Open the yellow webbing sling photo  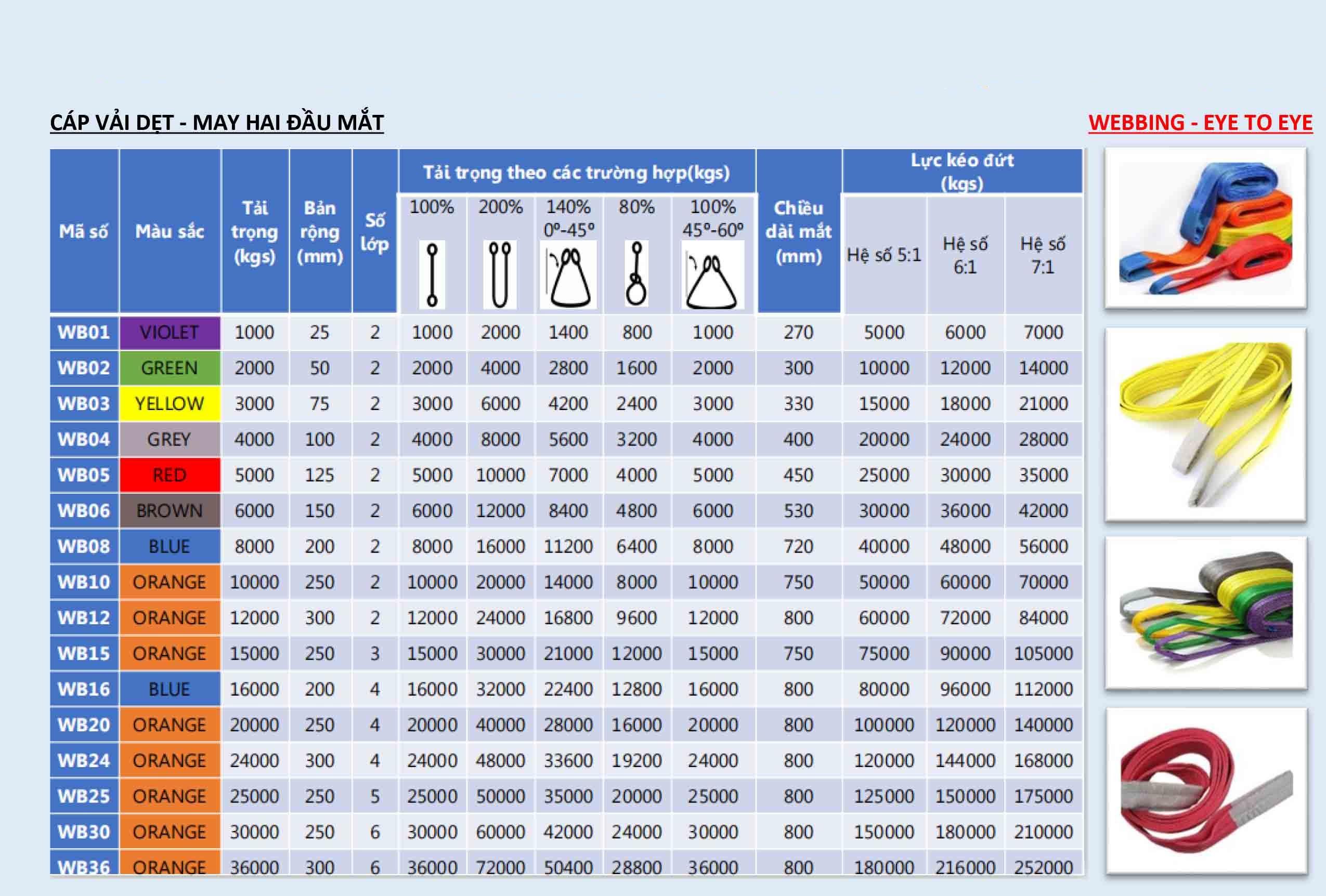pos(1205,424)
